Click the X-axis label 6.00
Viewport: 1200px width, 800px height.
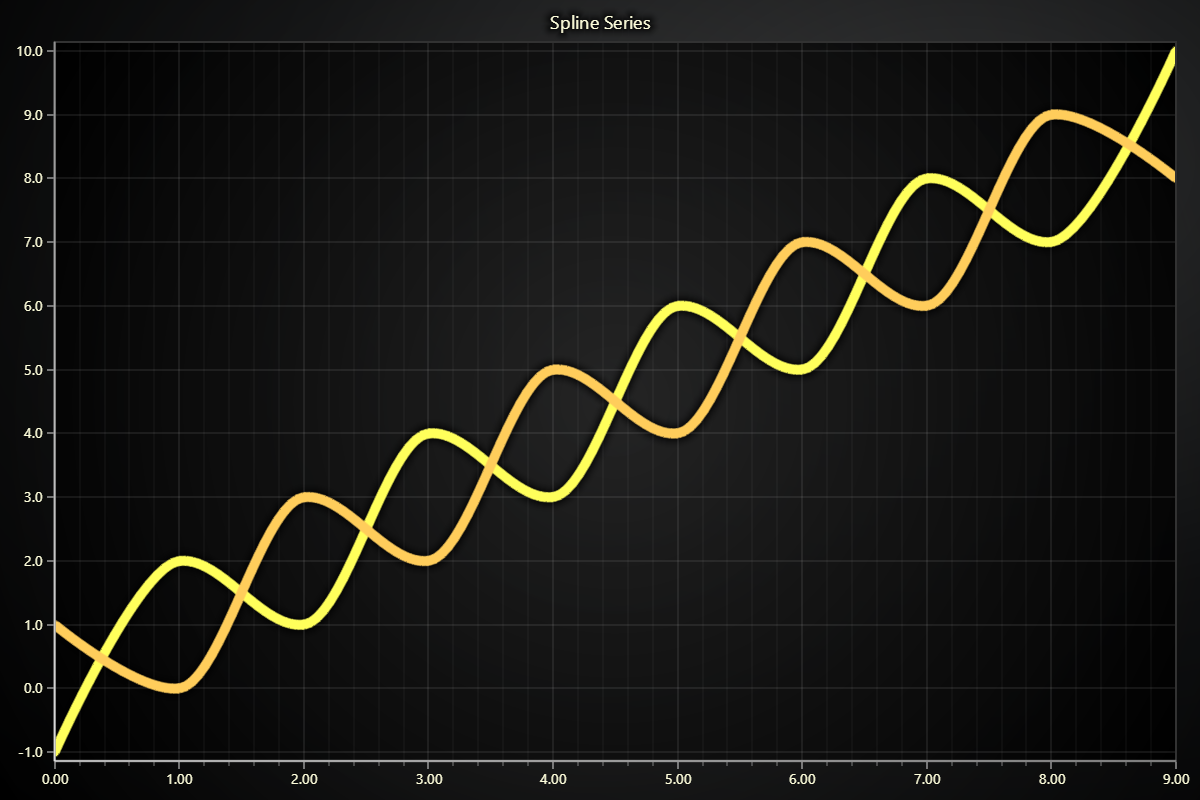coord(802,778)
